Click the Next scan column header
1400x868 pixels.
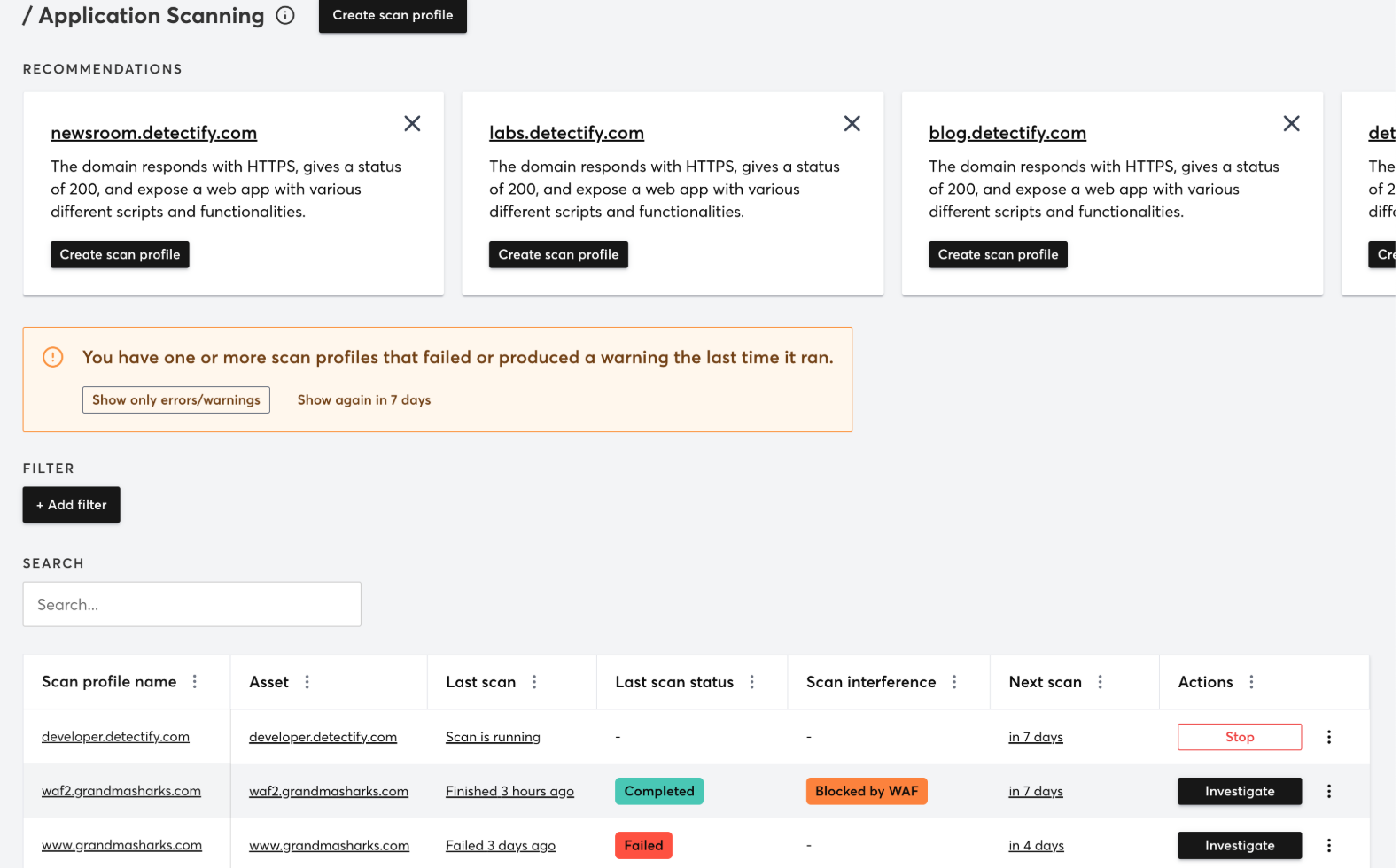click(x=1045, y=681)
